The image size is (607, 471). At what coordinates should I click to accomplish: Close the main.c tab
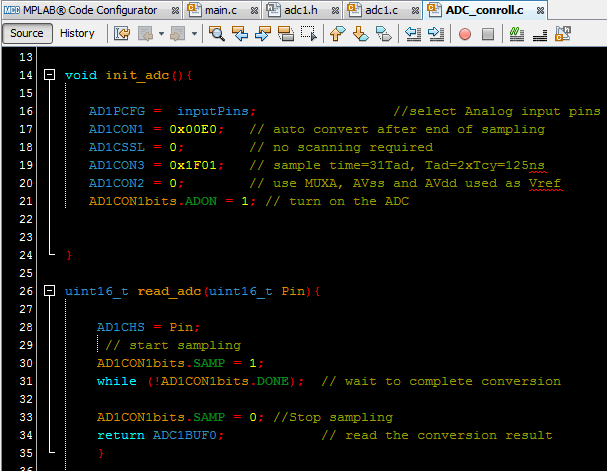pos(254,11)
